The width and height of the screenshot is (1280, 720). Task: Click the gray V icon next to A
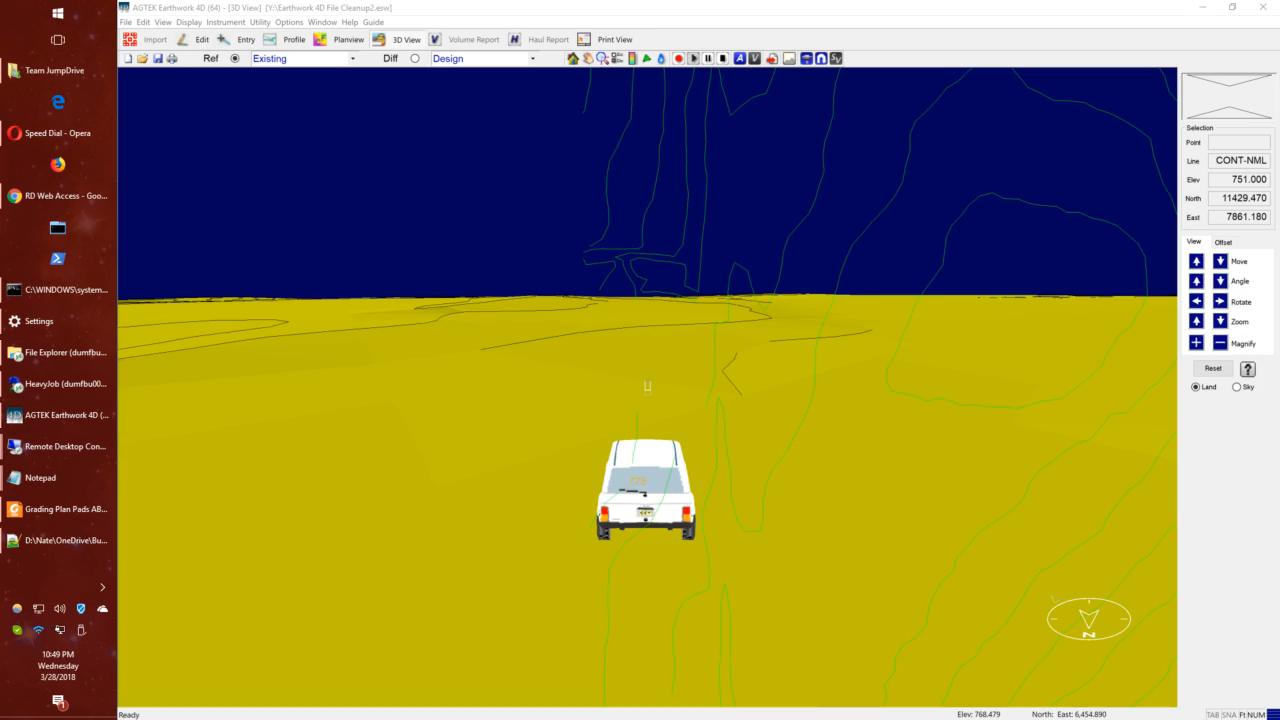(755, 58)
